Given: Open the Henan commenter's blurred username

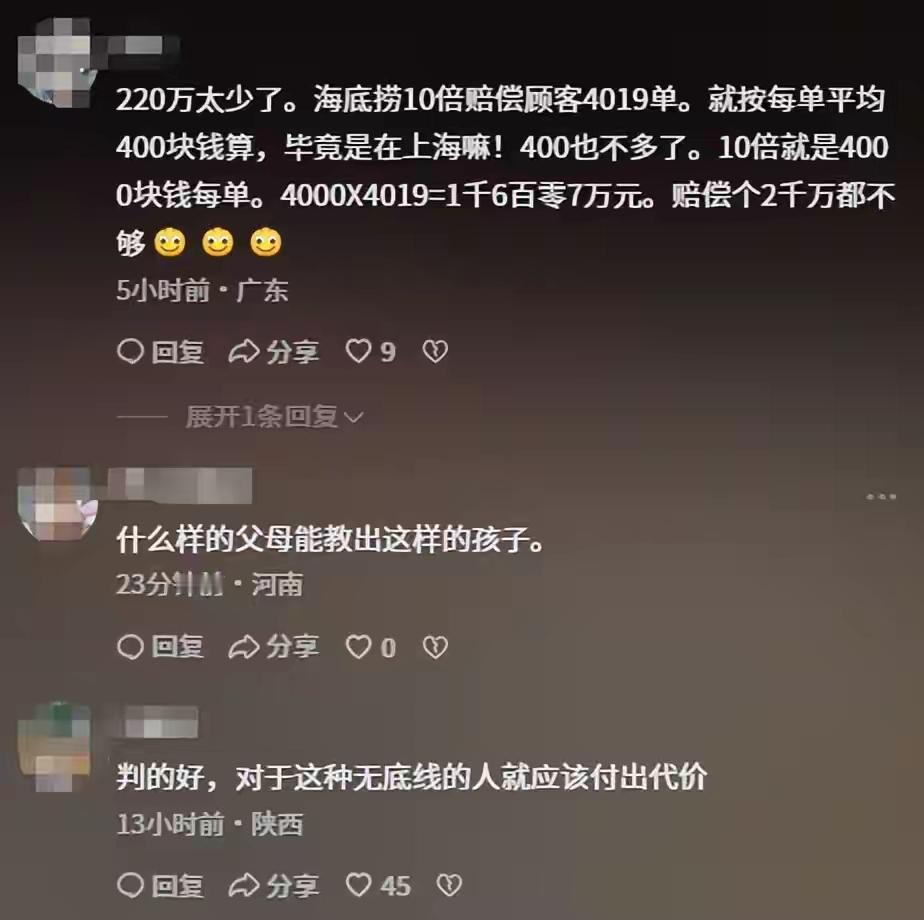Looking at the screenshot, I should [182, 486].
